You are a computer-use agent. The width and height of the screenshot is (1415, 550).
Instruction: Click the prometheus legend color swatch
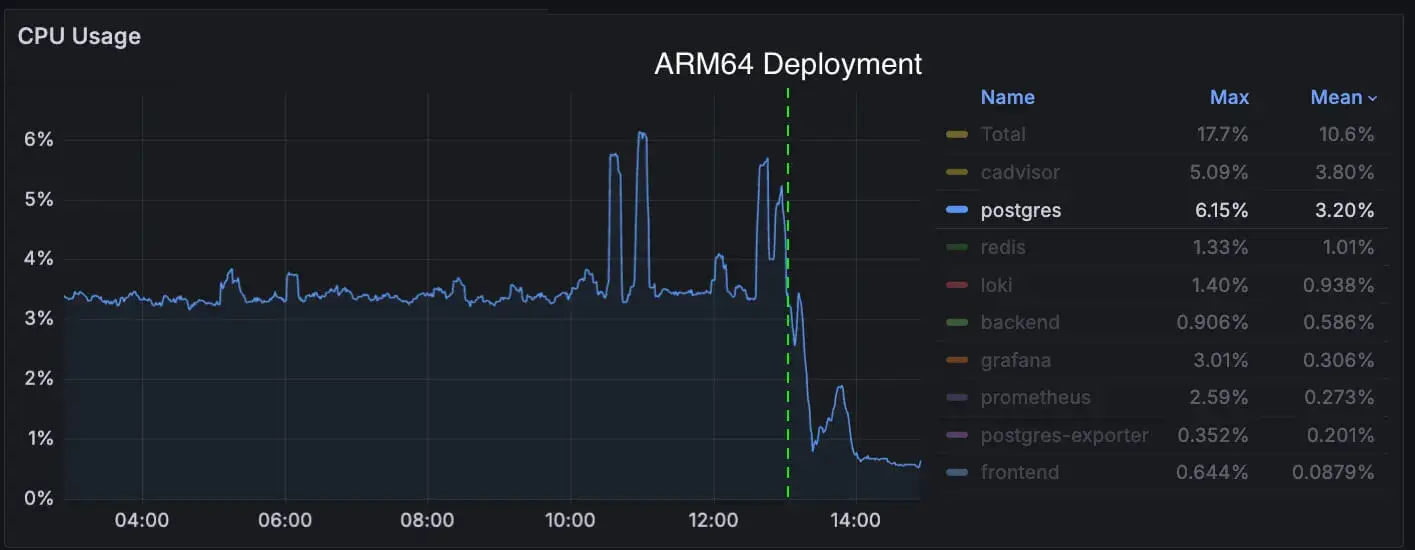pos(957,397)
